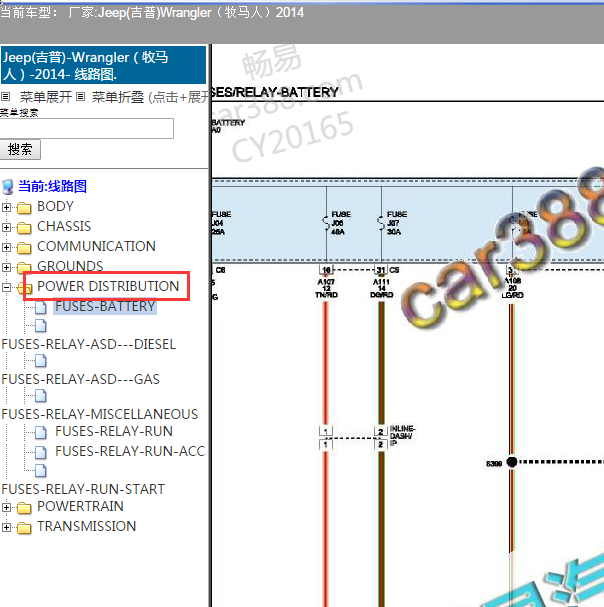Click the POWERTRAIN folder icon
The width and height of the screenshot is (604, 607).
24,508
